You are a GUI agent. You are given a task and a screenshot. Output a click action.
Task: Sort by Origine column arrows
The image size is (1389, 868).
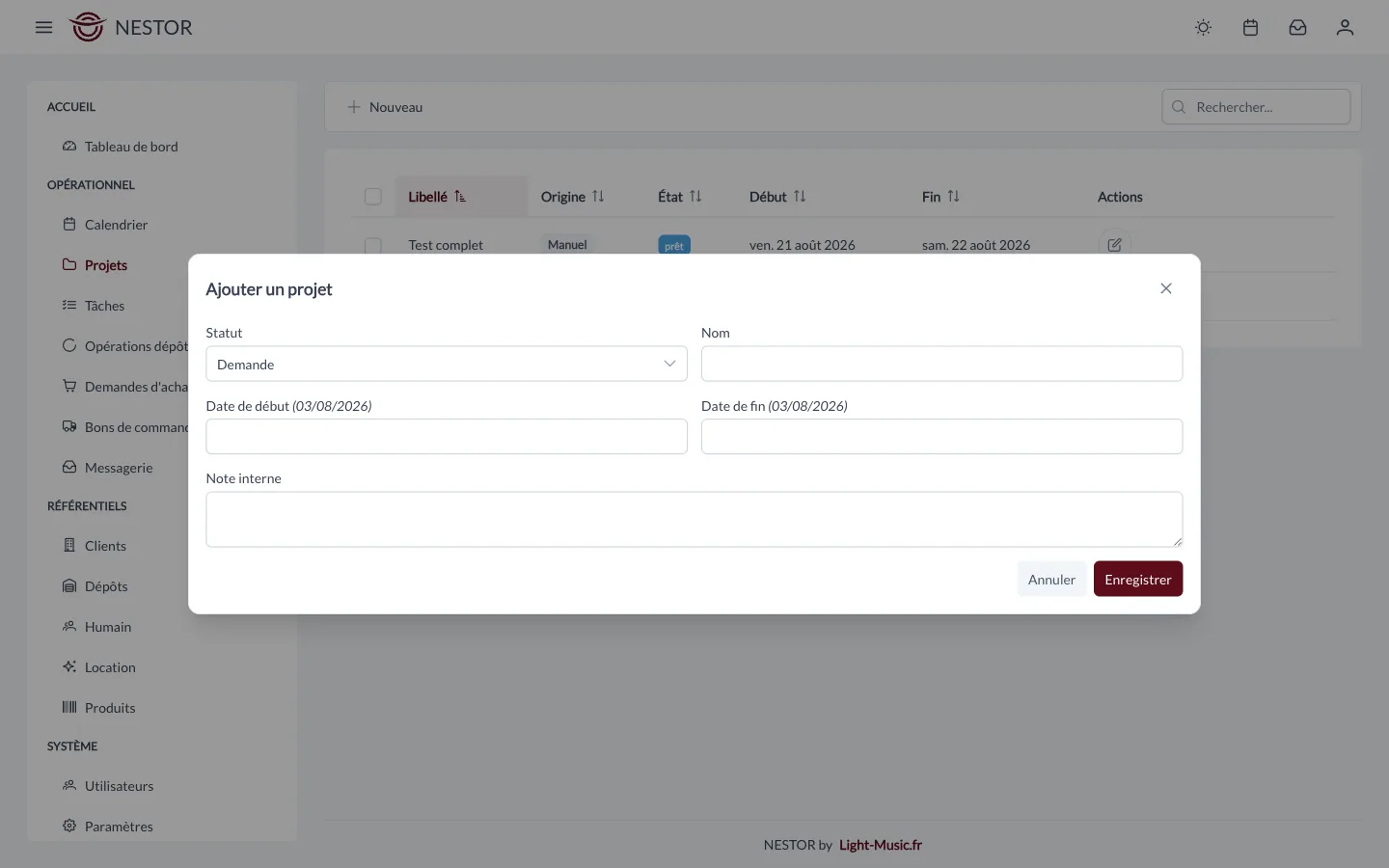point(598,197)
